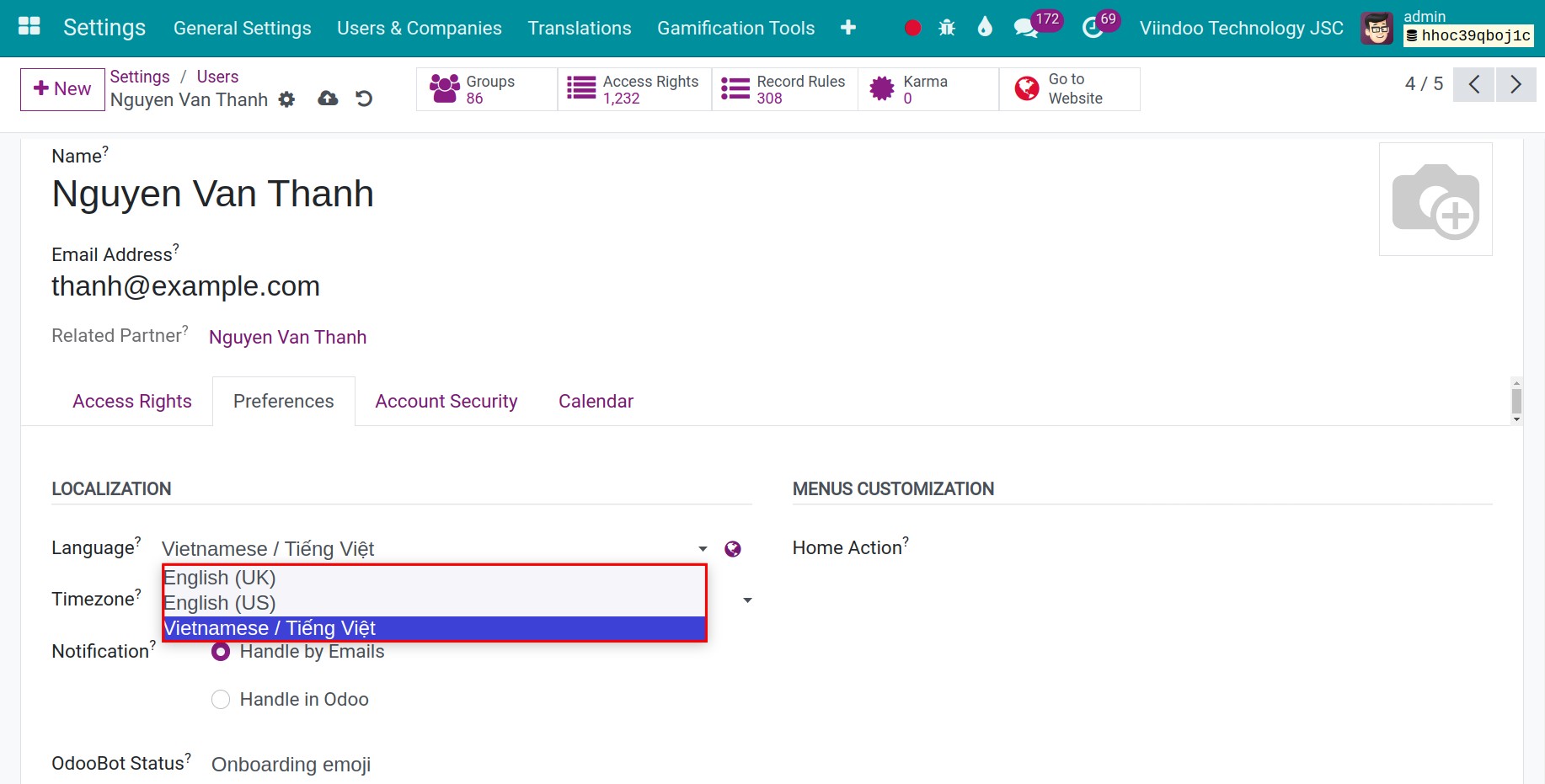
Task: Select Handle in Odoo radio option
Action: click(x=221, y=700)
